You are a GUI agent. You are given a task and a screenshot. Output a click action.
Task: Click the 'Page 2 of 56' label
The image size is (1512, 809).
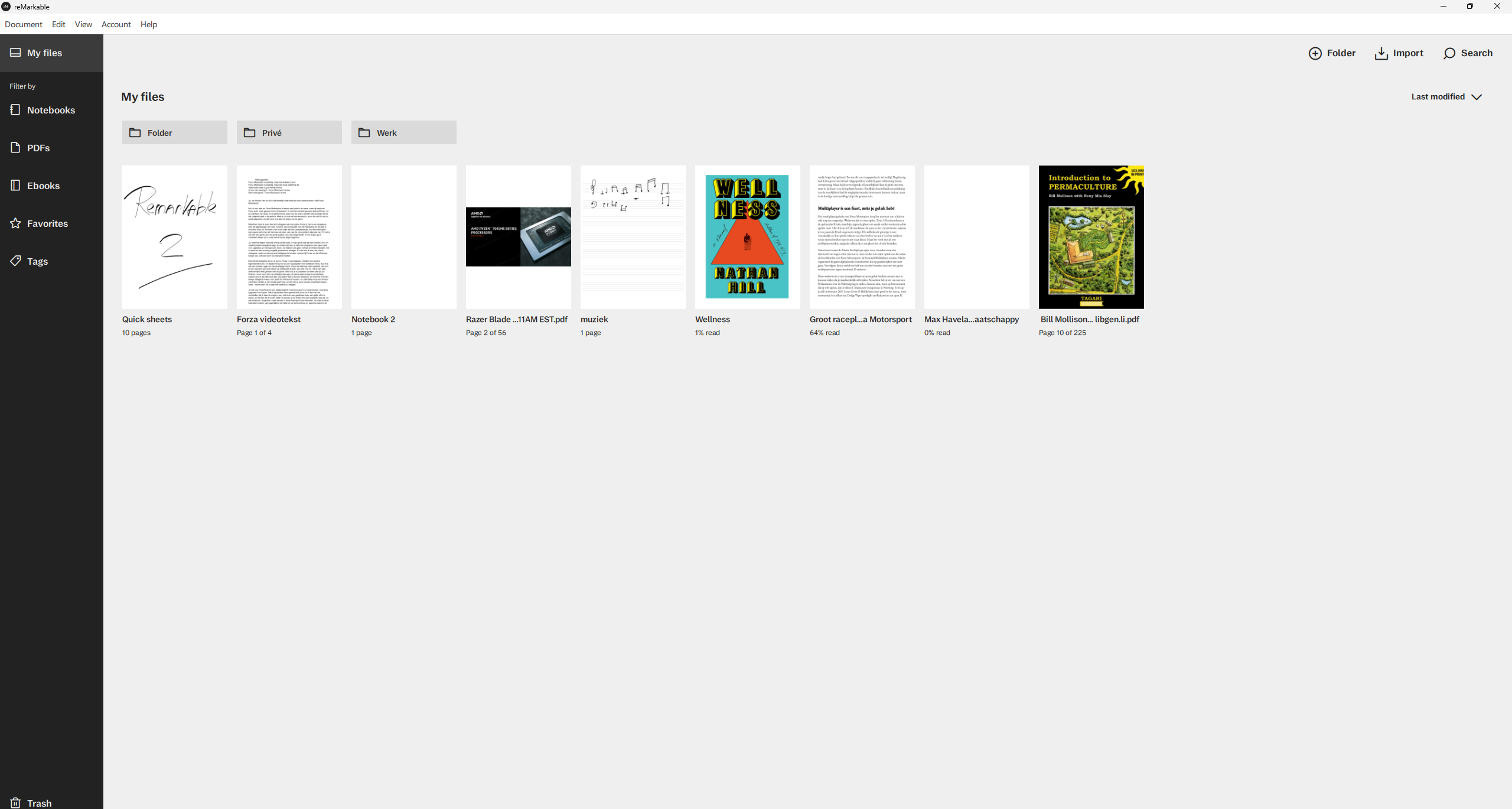click(486, 333)
